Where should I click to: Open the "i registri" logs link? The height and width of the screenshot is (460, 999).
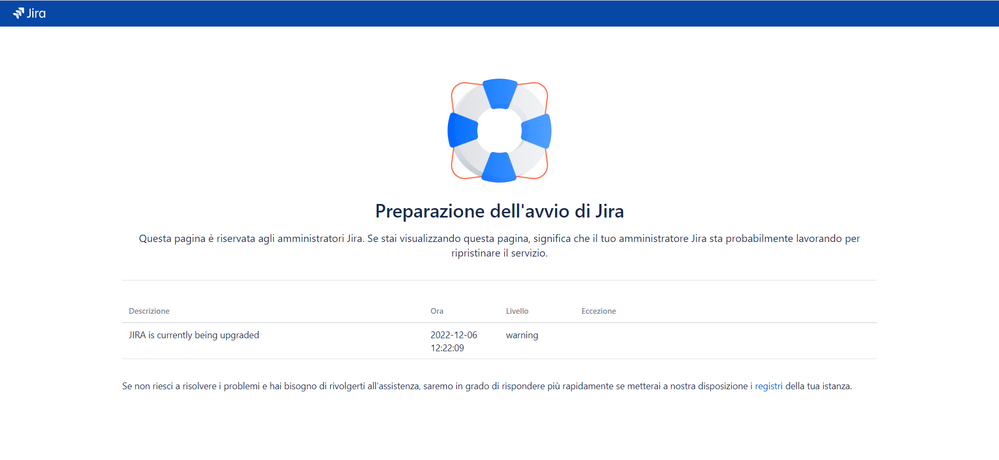tap(766, 386)
